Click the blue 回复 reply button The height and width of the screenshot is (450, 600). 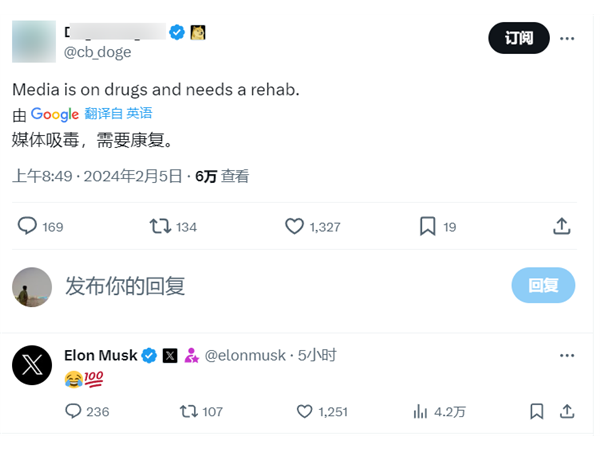[543, 285]
